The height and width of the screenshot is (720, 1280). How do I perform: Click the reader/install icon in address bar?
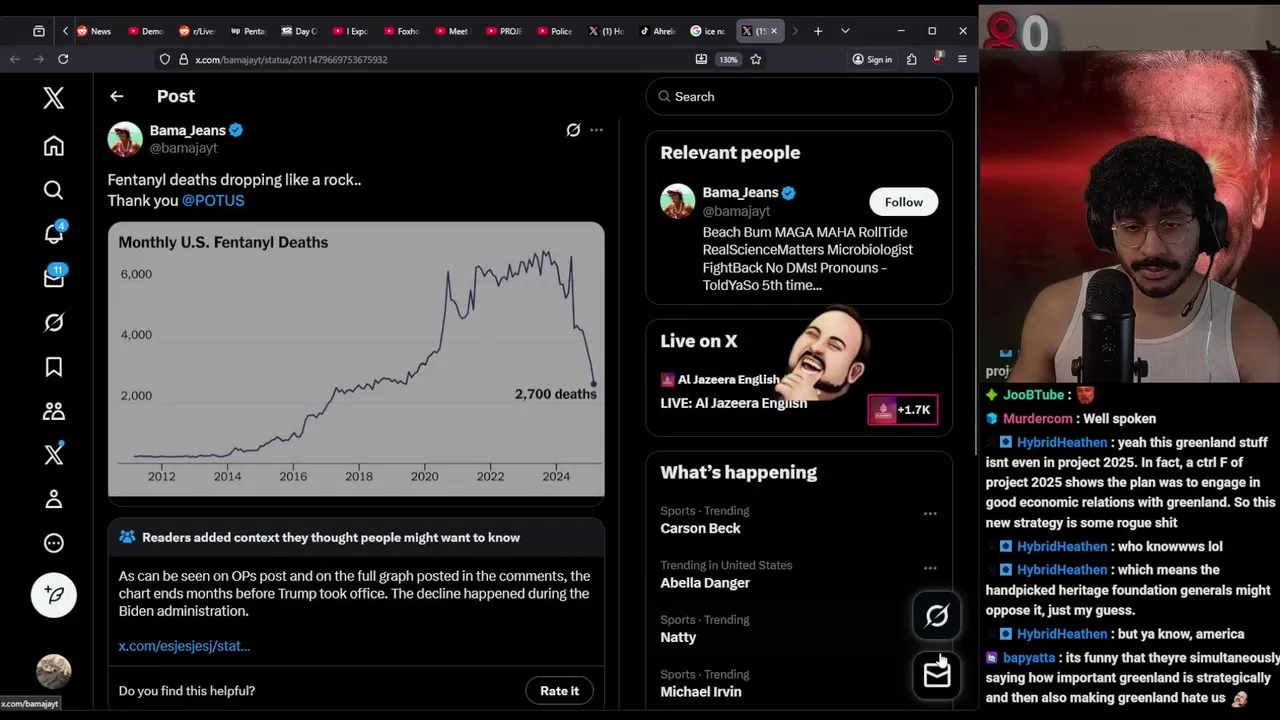[701, 59]
